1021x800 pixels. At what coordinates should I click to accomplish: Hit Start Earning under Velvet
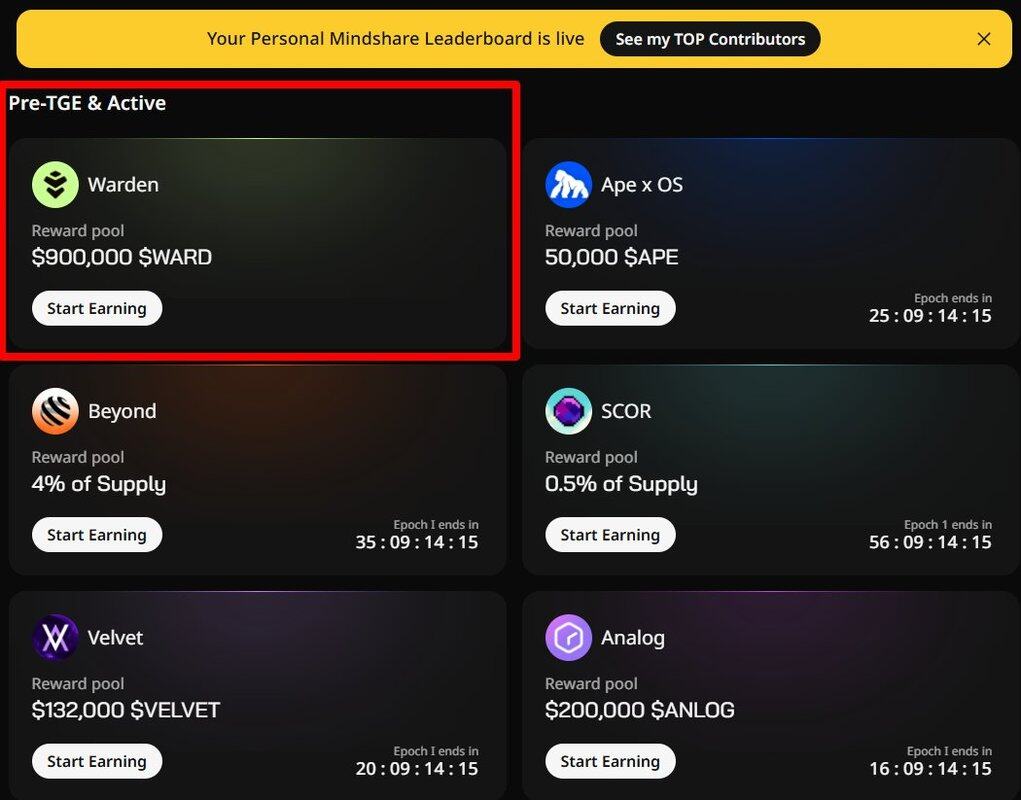[x=97, y=761]
